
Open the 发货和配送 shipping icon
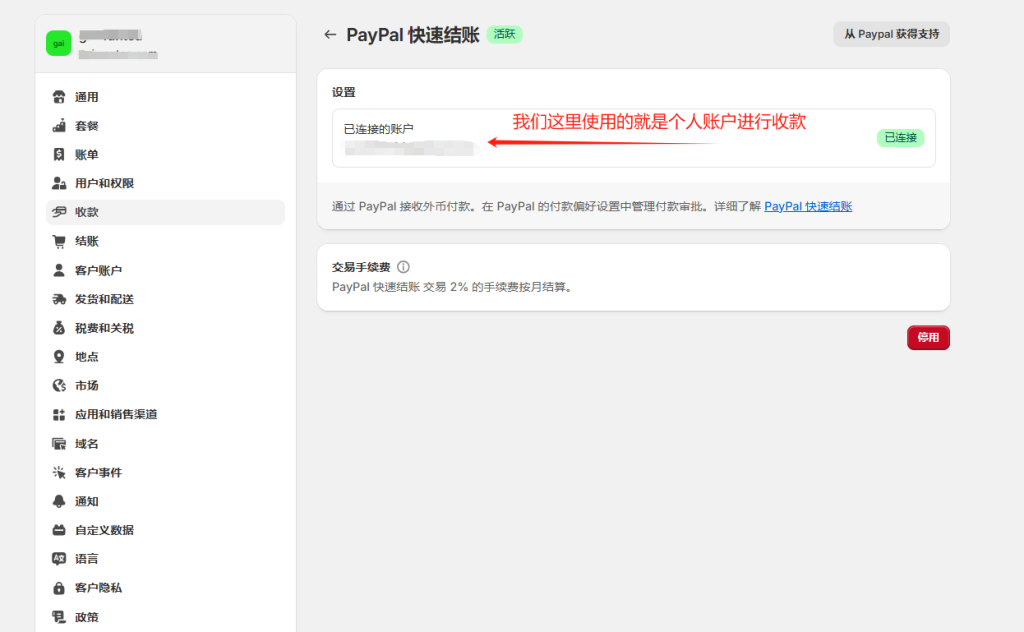60,299
